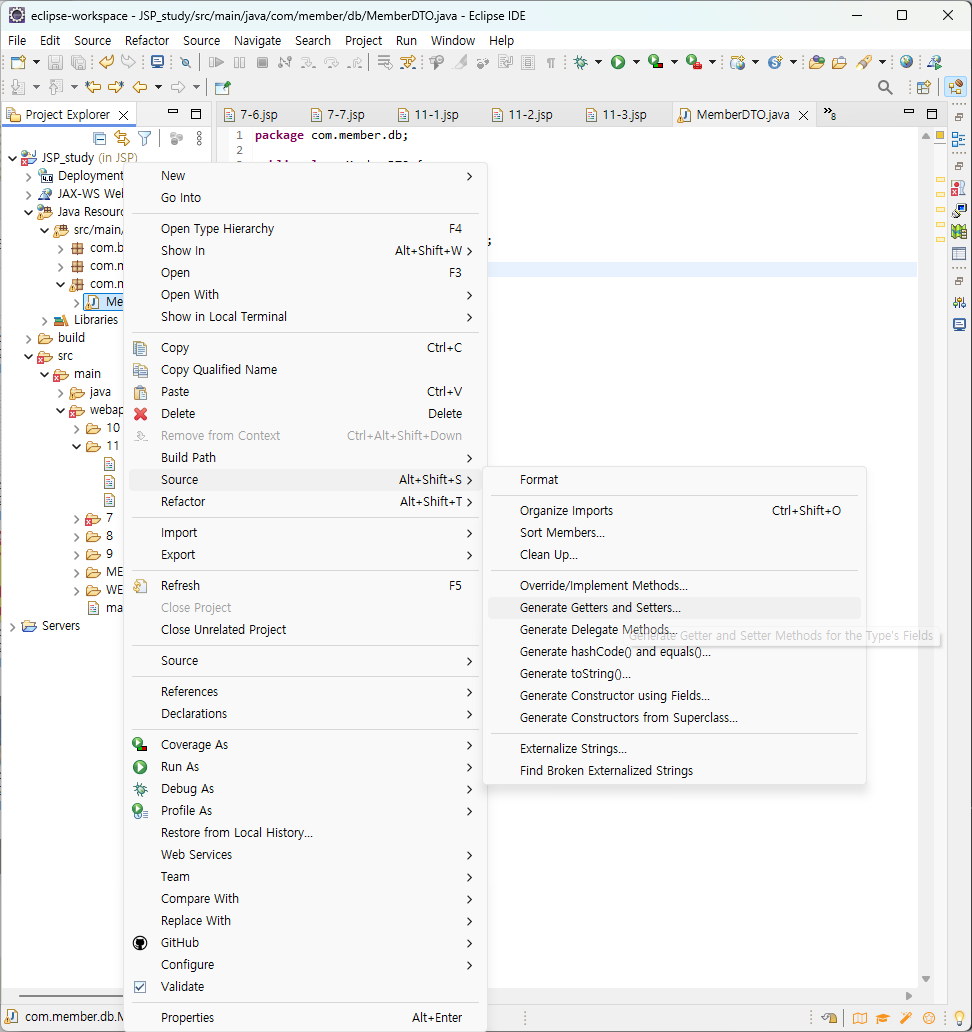This screenshot has width=972, height=1032.
Task: Click the editor vertical scrollbar down arrow
Action: [x=926, y=979]
